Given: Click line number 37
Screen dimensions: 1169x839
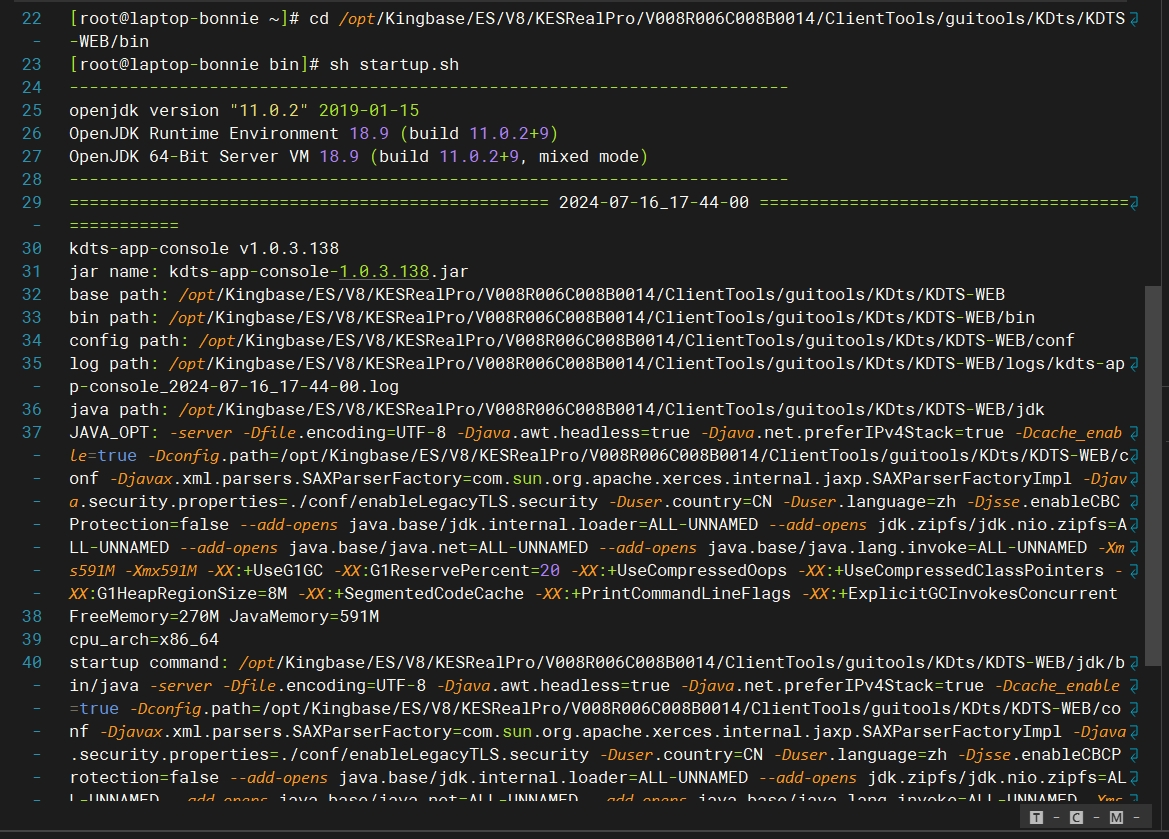Looking at the screenshot, I should [31, 433].
